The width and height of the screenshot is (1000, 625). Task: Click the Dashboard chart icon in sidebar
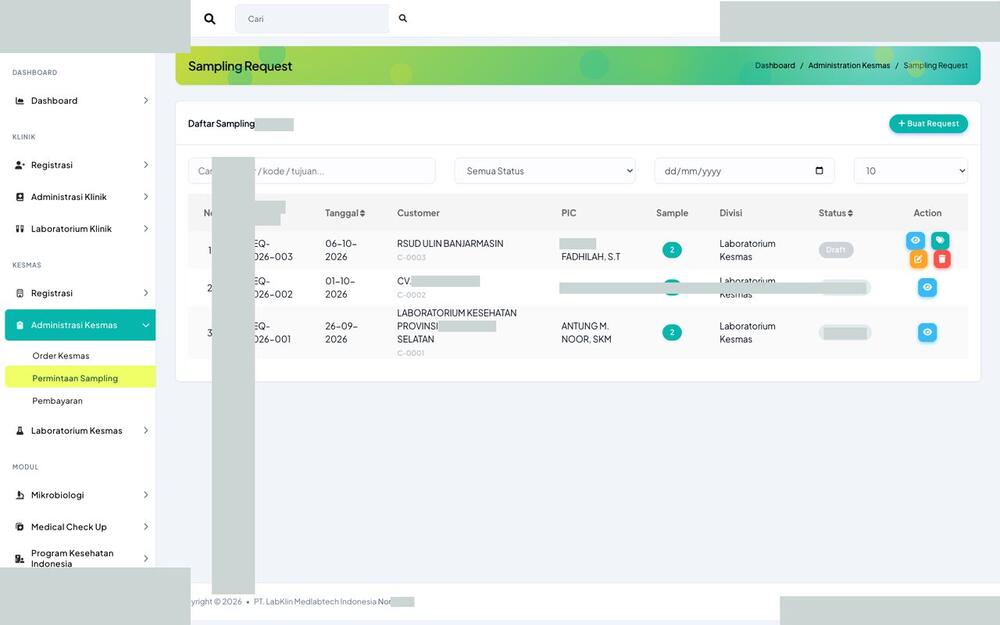pyautogui.click(x=20, y=101)
